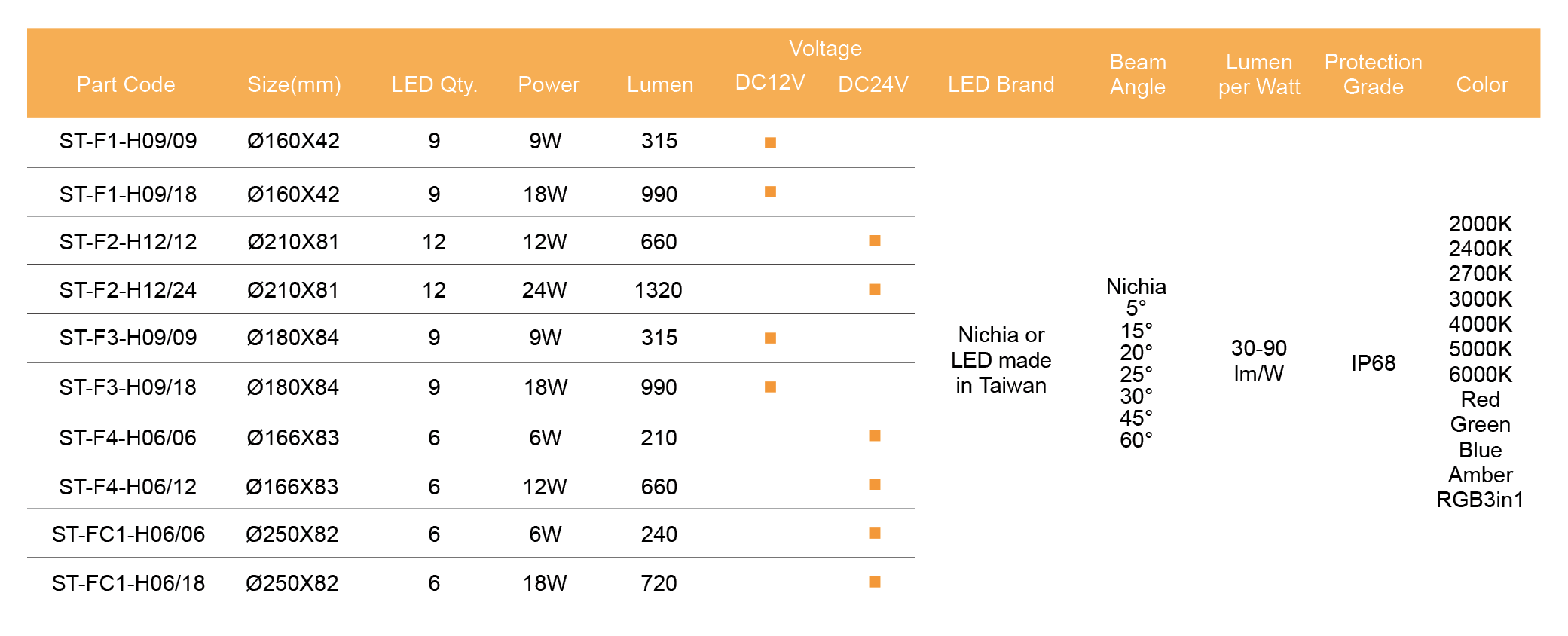Viewport: 1568px width, 636px height.
Task: Select the Voltage header label
Action: 825,48
